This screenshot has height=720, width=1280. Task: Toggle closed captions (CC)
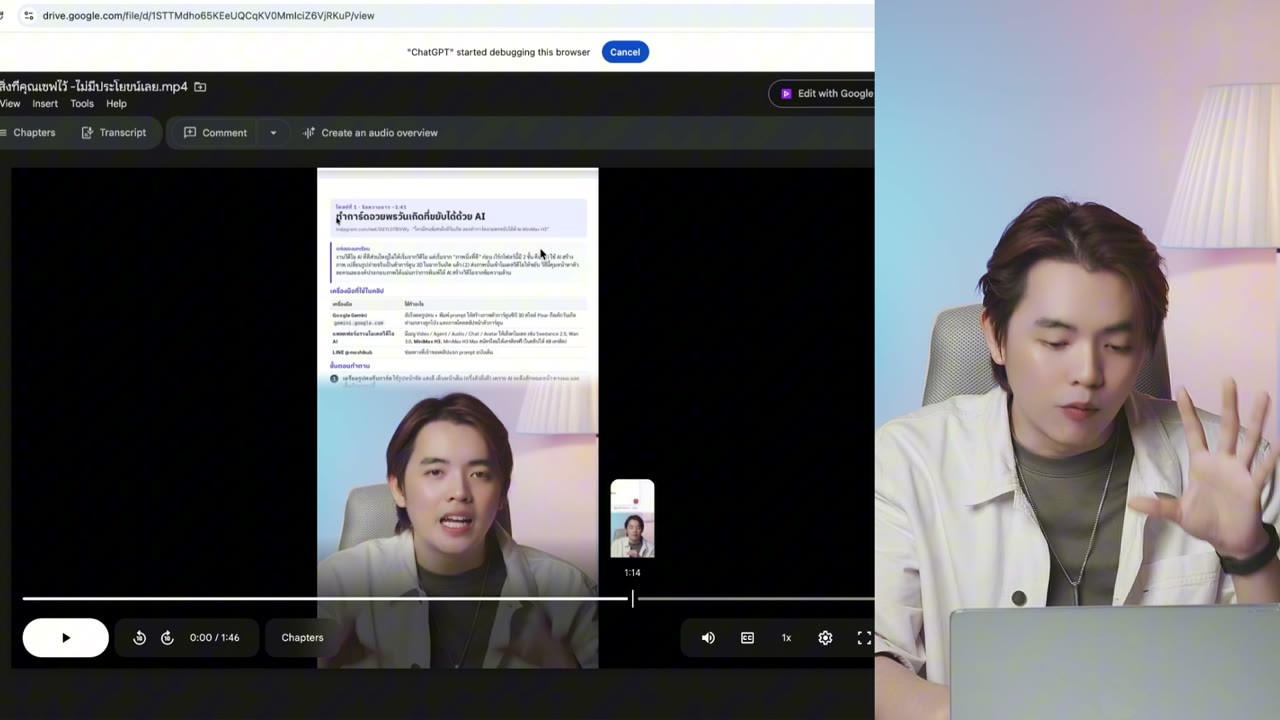[x=747, y=638]
